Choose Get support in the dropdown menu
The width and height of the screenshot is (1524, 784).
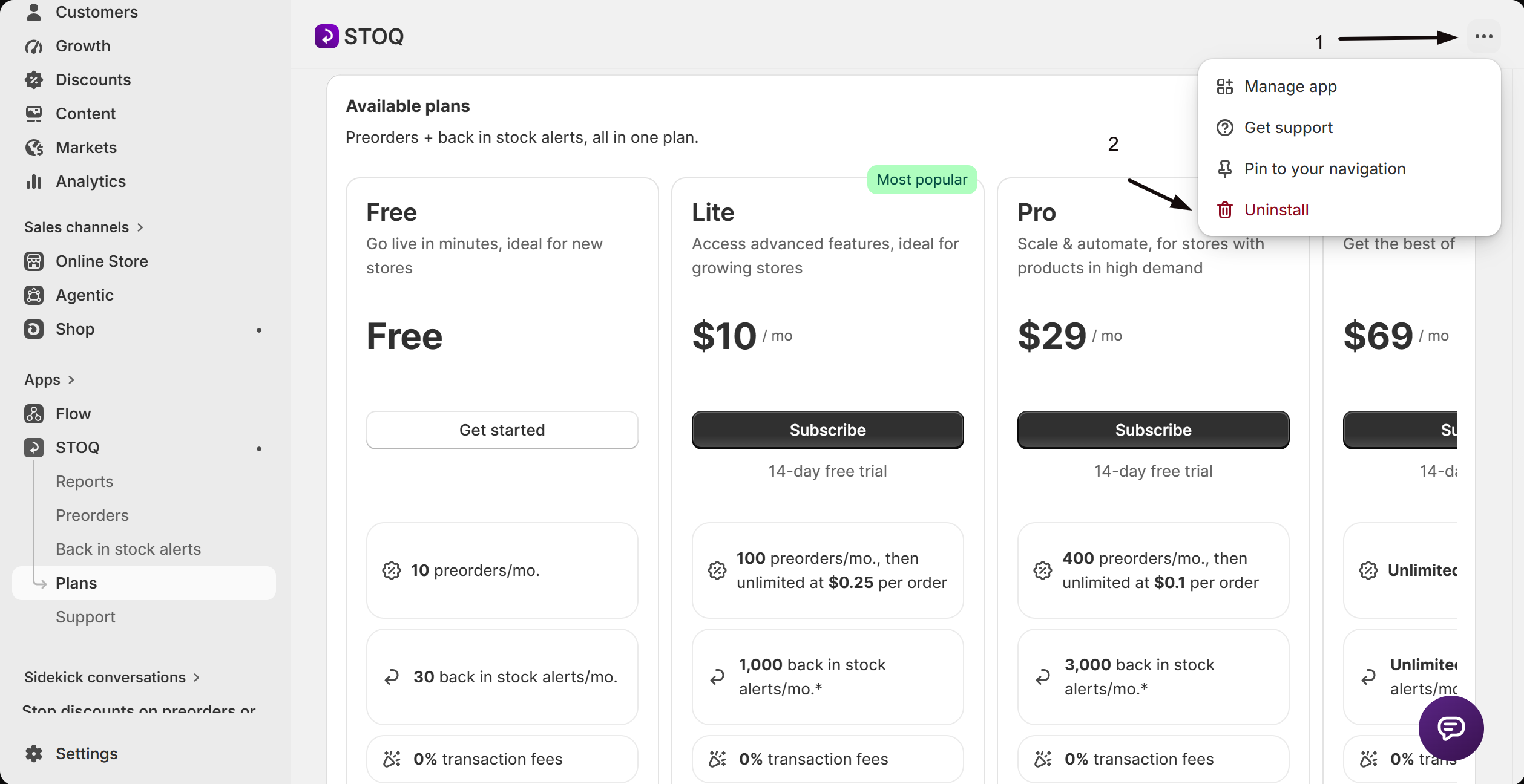(x=1349, y=128)
